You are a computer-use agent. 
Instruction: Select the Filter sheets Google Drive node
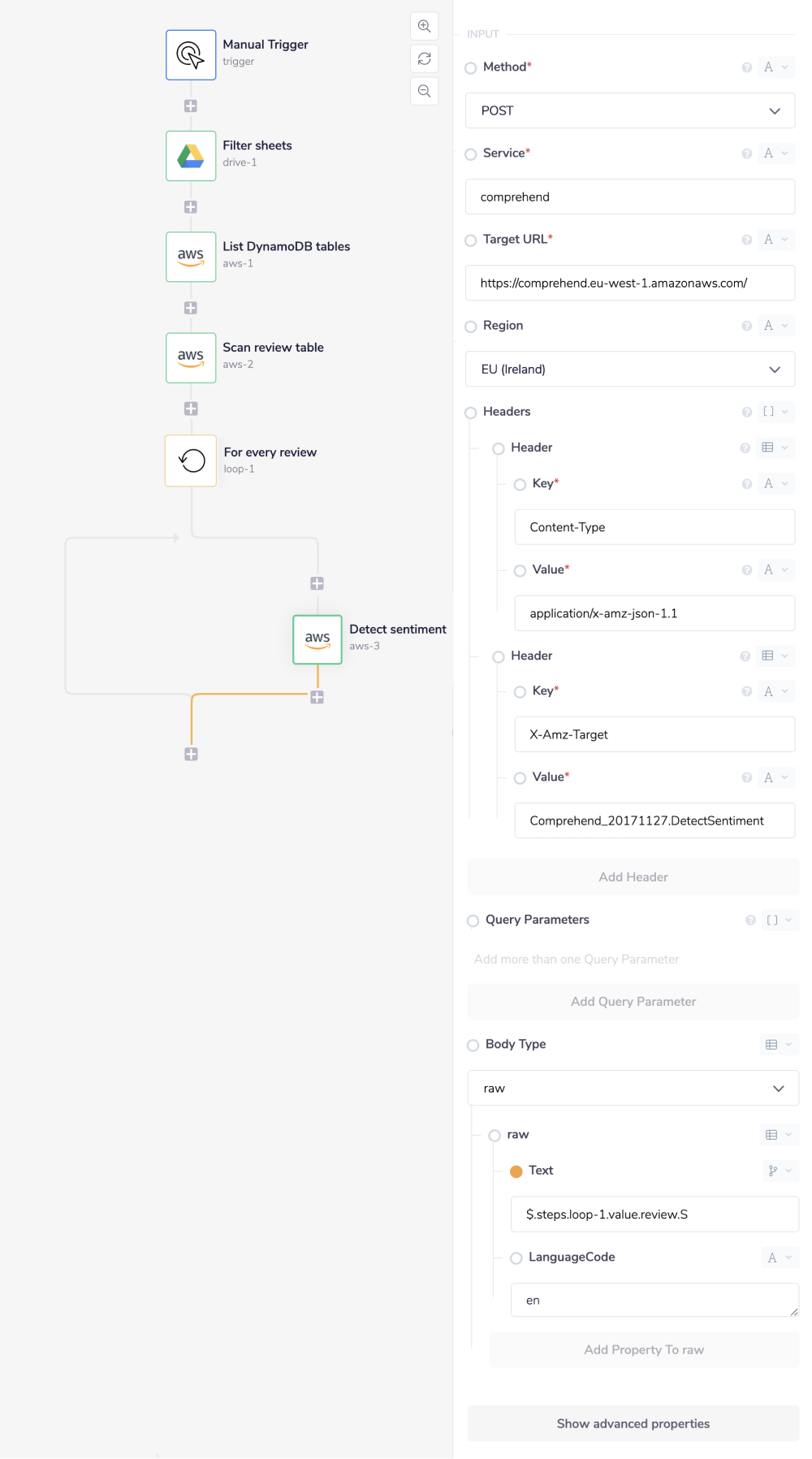190,155
